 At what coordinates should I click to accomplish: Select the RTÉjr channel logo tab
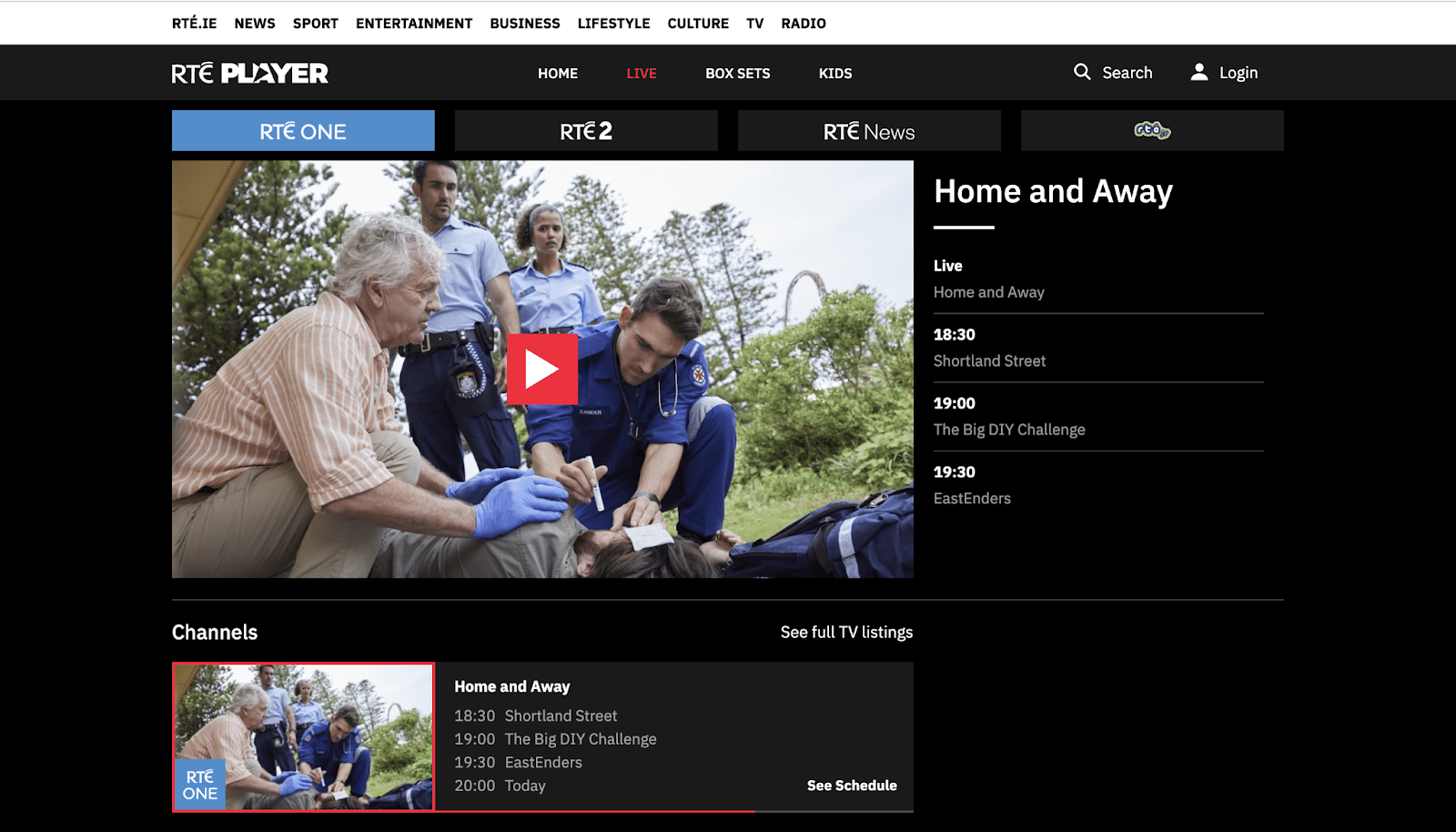coord(1152,131)
